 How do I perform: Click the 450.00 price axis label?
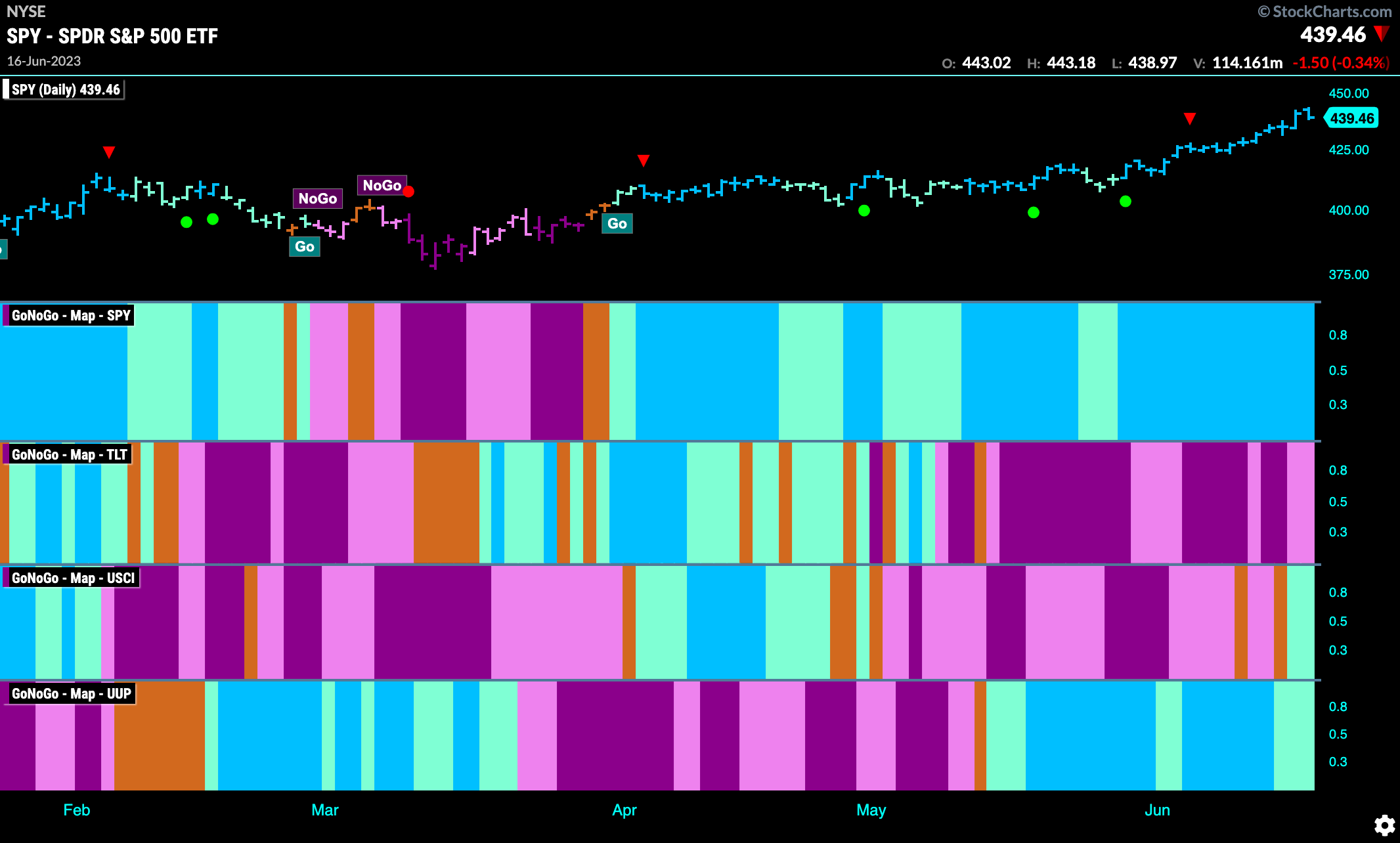[1349, 93]
